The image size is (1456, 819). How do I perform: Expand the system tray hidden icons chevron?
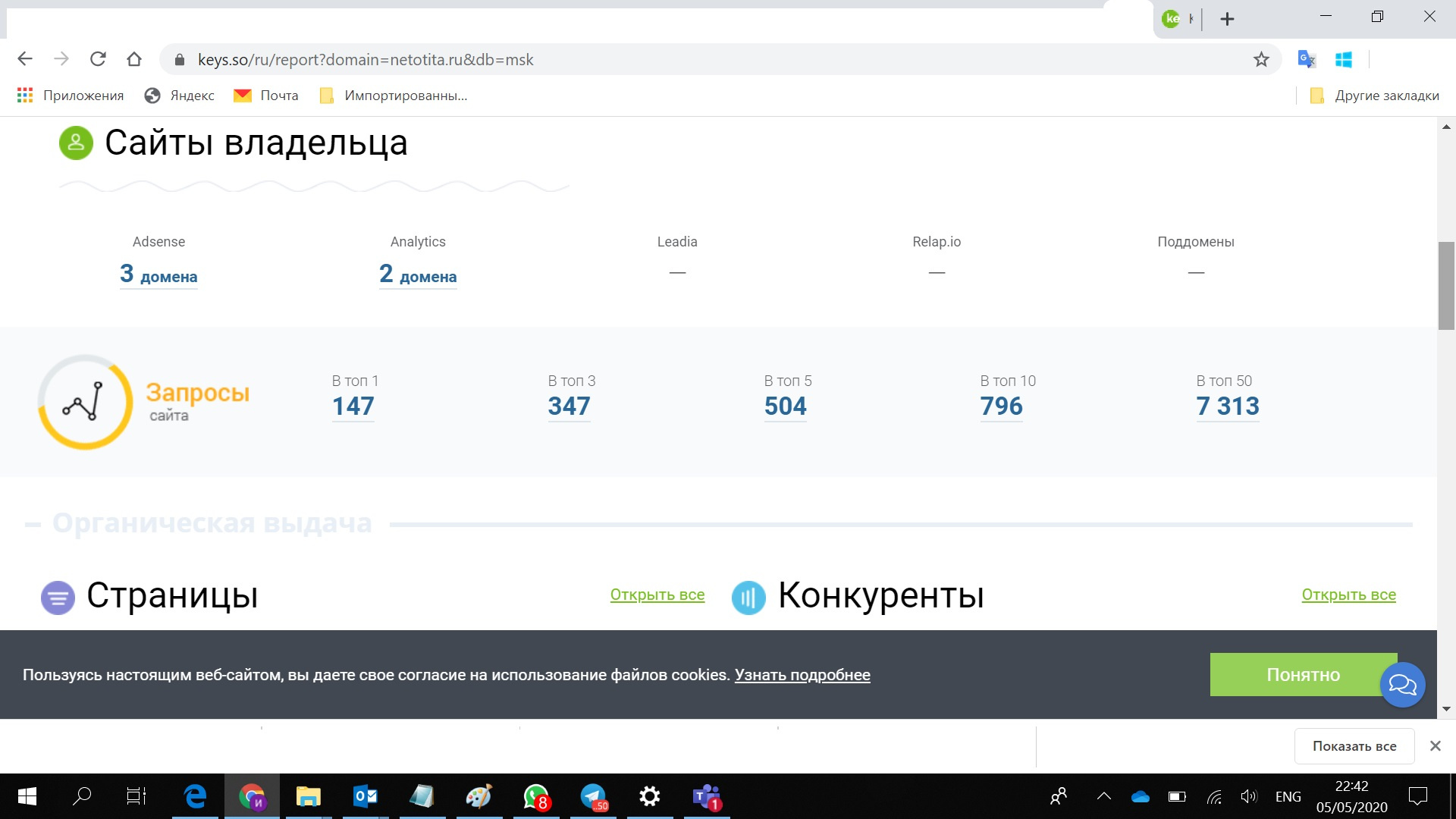click(x=1104, y=796)
